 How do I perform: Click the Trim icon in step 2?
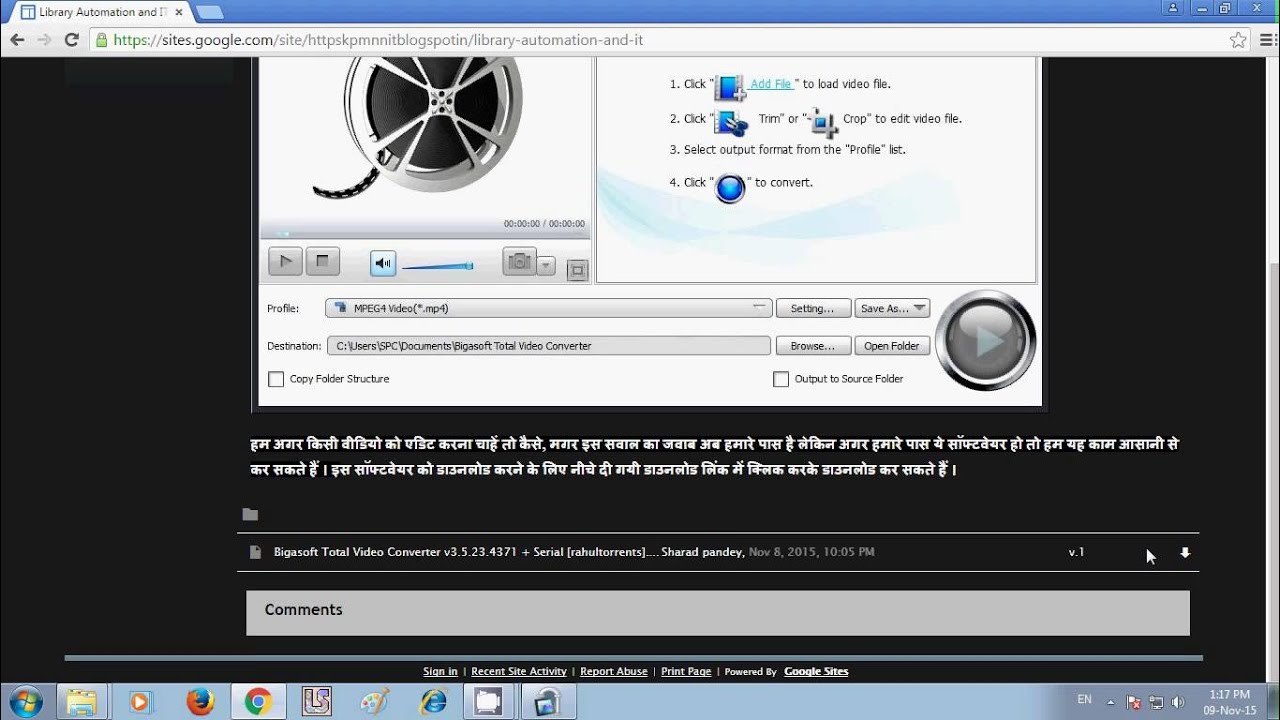pos(731,122)
